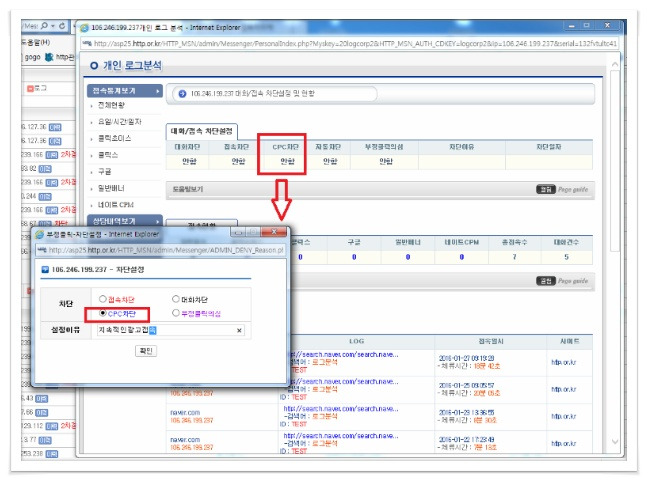This screenshot has height=481, width=648.
Task: Click the lower 열림 button above log table
Action: [x=546, y=281]
